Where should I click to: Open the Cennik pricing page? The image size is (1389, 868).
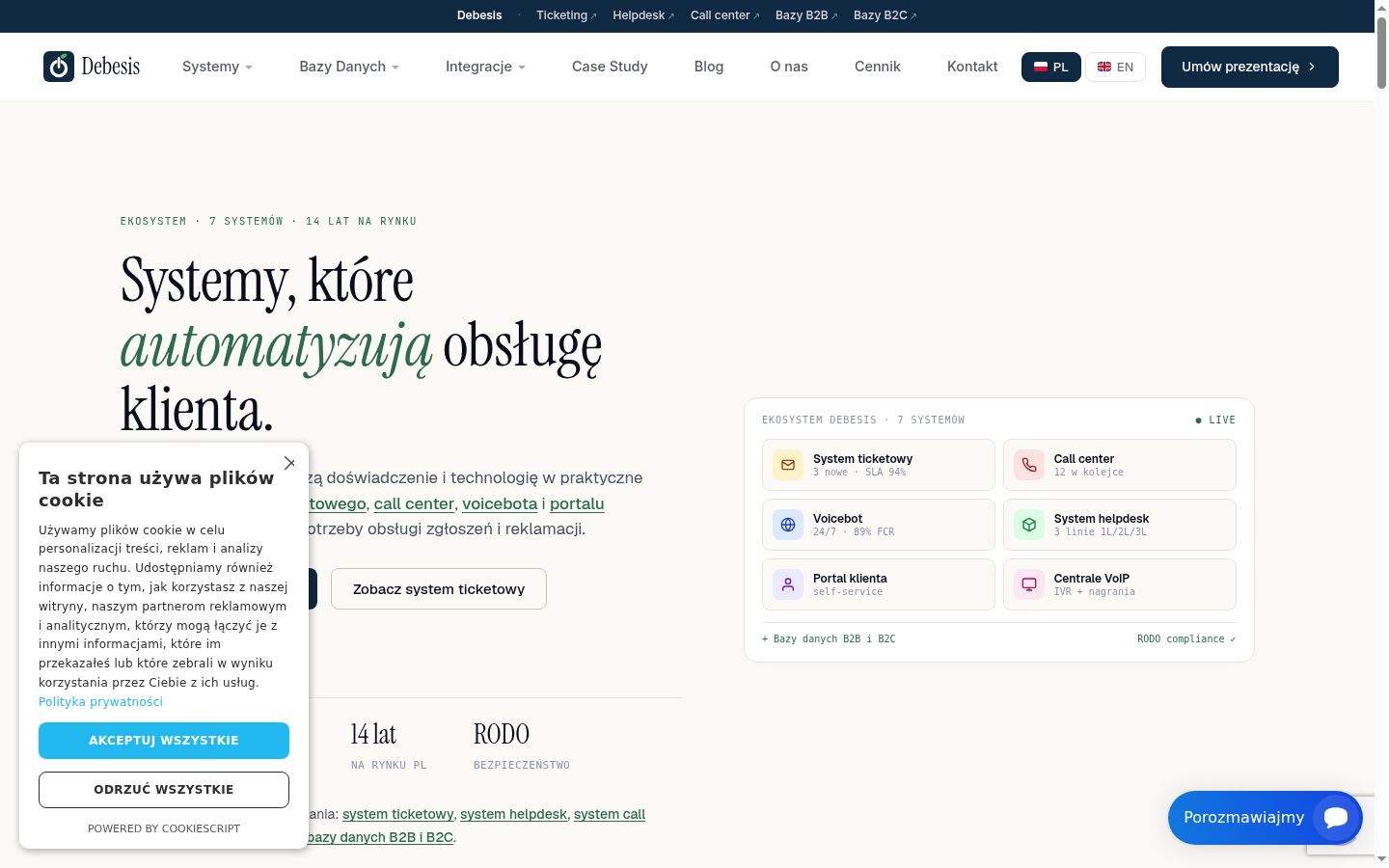click(878, 67)
